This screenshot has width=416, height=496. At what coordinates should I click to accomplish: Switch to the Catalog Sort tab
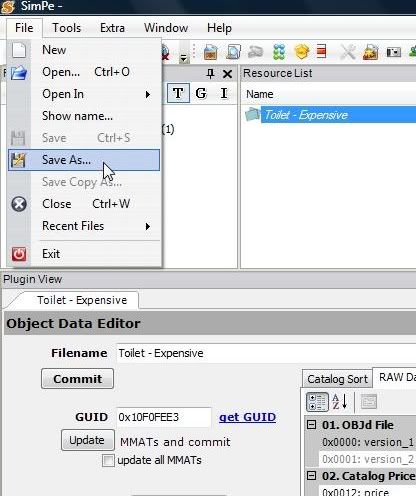(337, 379)
